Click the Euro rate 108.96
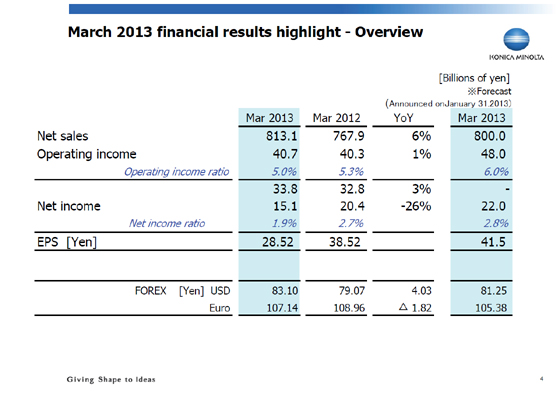This screenshot has width=560, height=396. tap(349, 308)
